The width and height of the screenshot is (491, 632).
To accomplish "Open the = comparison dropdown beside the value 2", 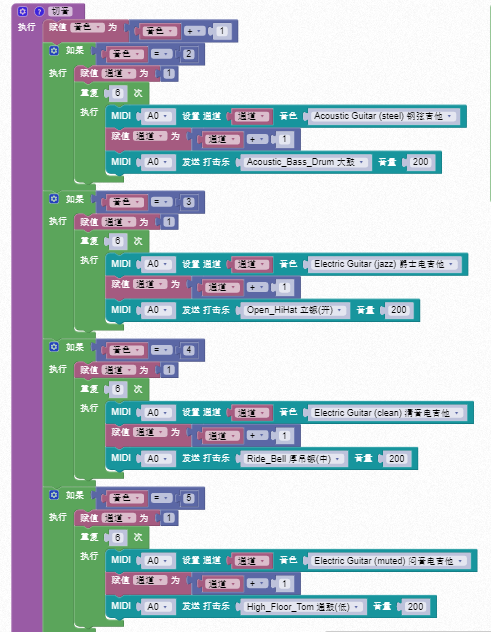I will (x=161, y=54).
